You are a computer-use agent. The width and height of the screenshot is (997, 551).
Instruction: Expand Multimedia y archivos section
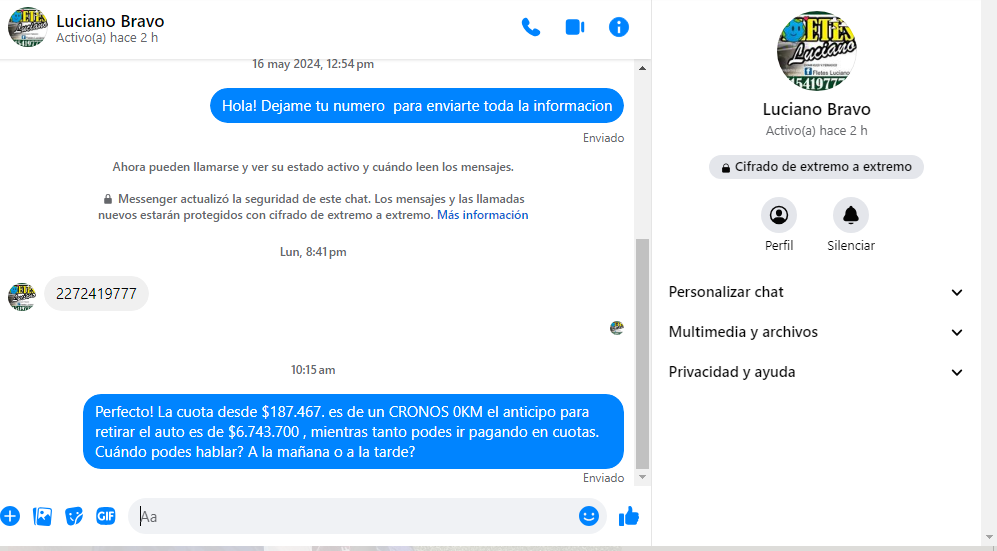point(816,332)
